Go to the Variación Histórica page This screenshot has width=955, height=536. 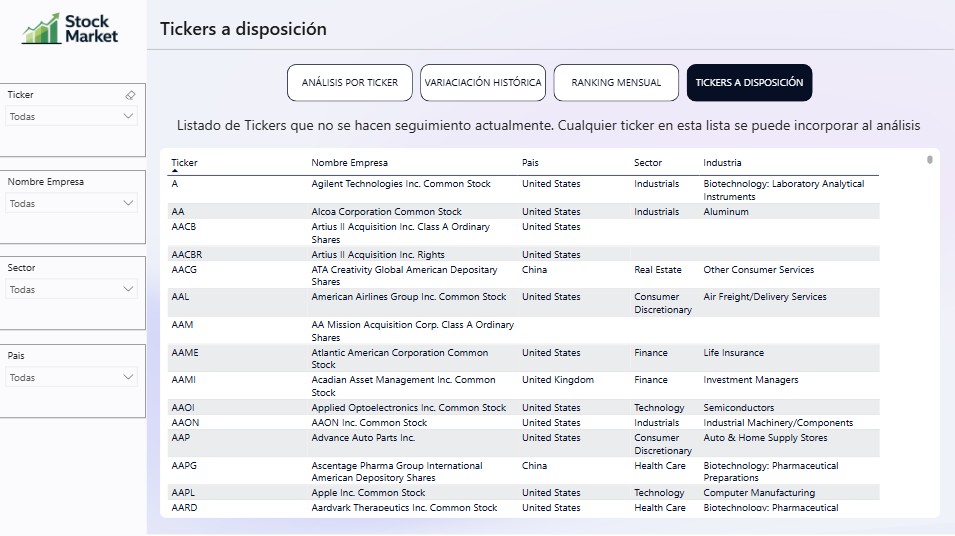click(482, 83)
